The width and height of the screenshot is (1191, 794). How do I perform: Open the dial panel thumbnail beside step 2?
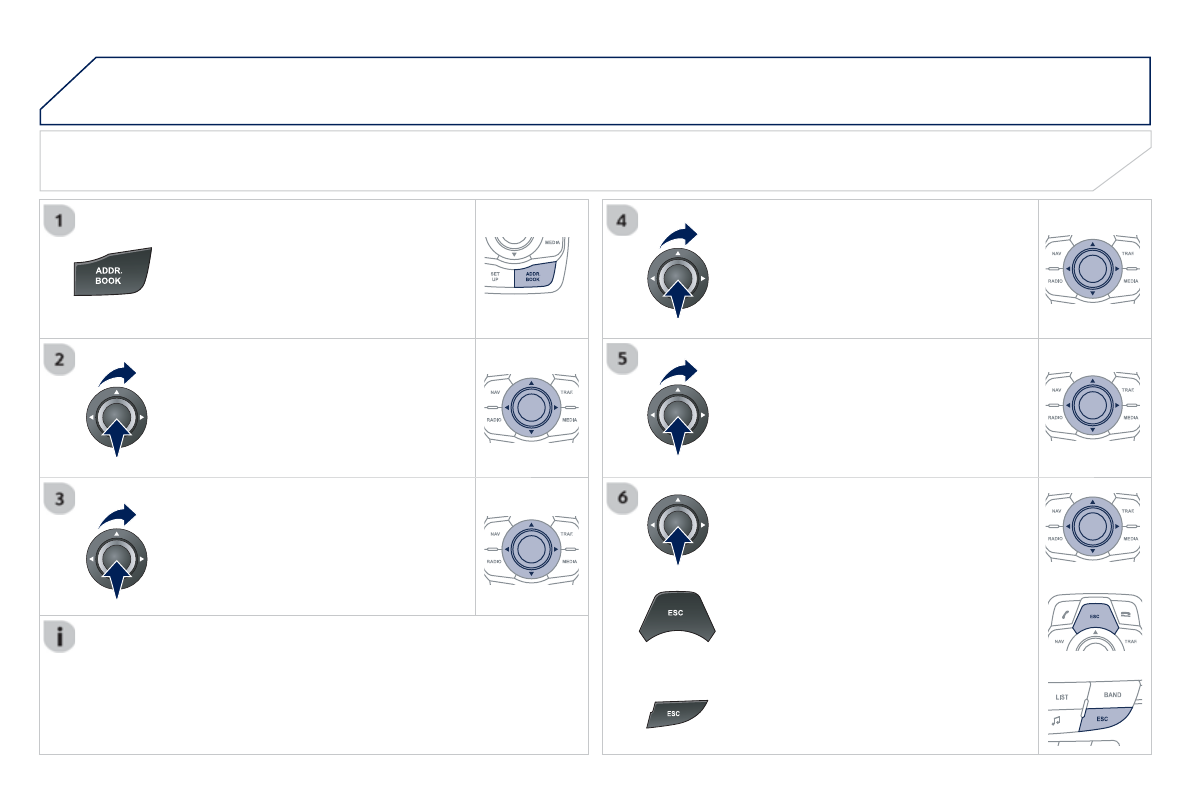click(530, 407)
